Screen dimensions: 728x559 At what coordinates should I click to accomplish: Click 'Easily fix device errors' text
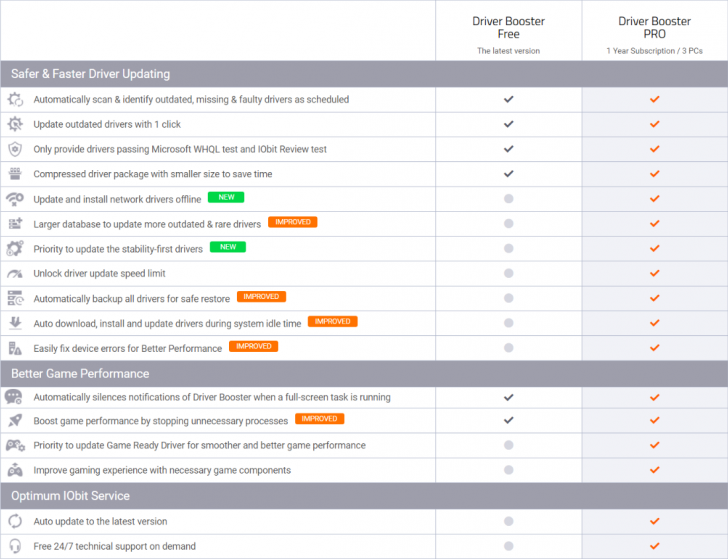pos(128,348)
